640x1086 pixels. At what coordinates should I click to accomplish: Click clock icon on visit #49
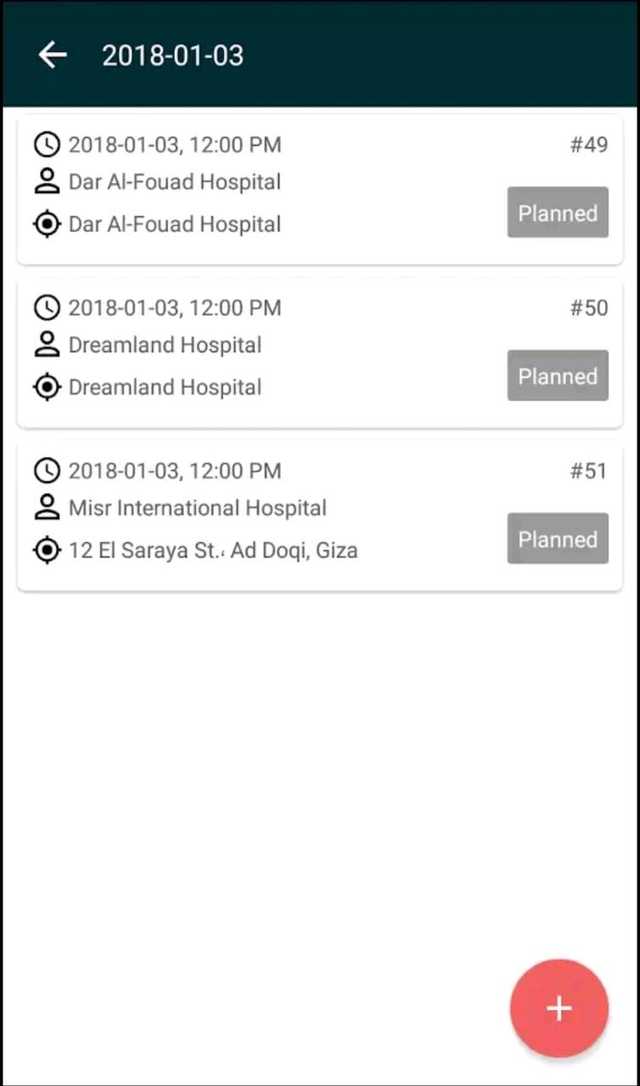point(47,145)
